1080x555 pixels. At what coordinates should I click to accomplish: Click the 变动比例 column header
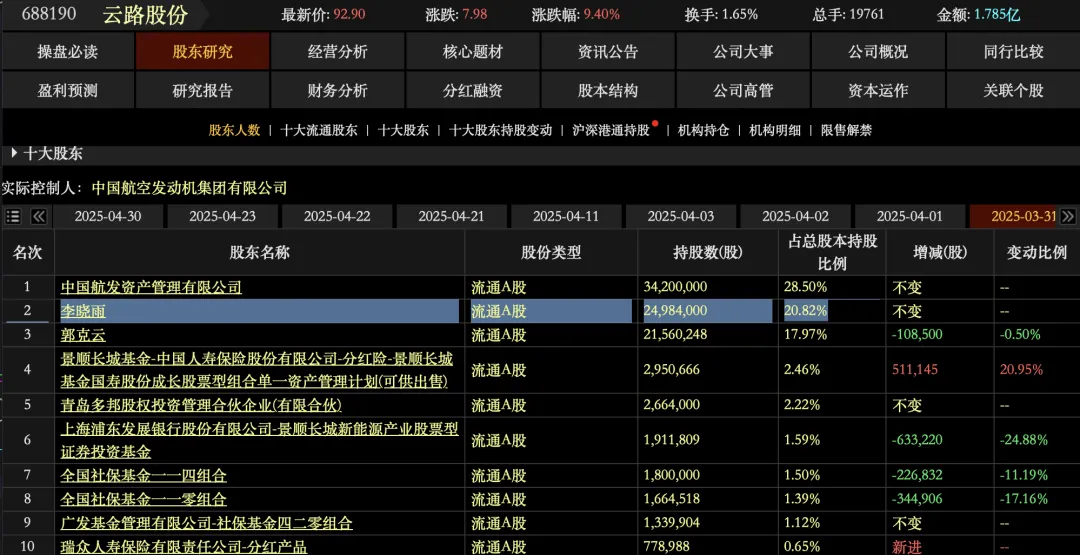(1036, 252)
